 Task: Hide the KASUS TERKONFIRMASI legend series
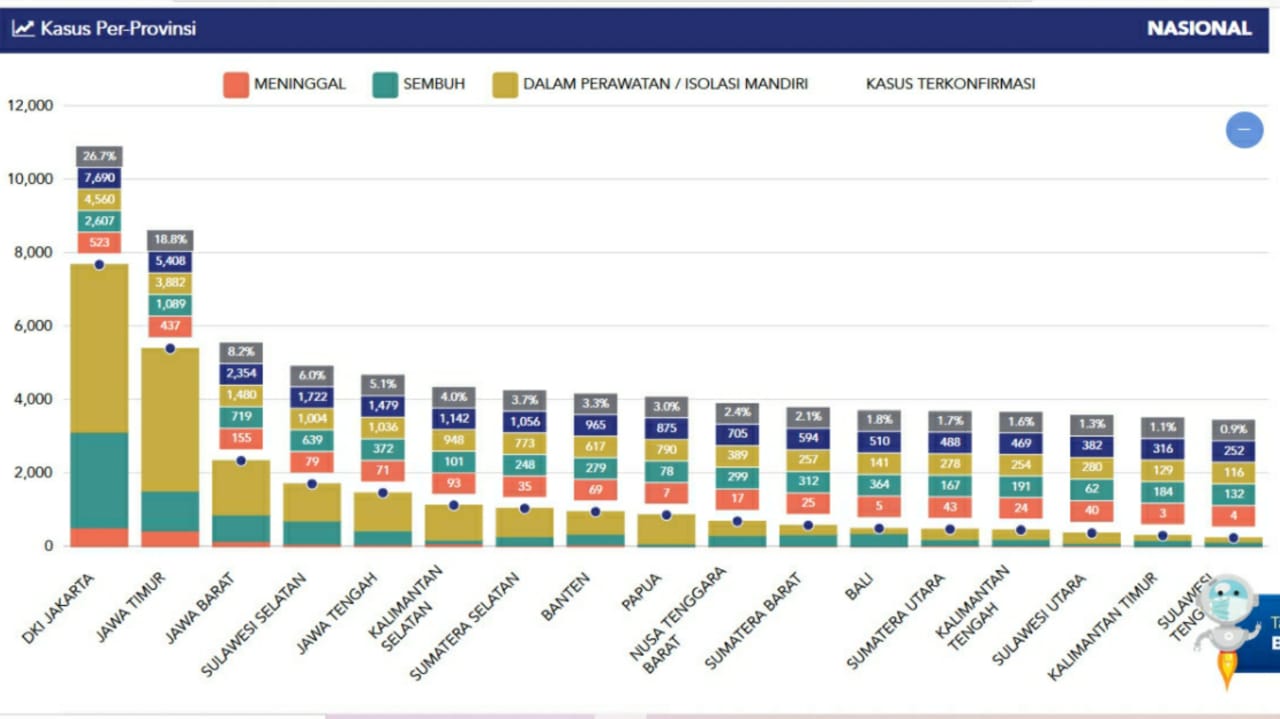click(x=950, y=85)
